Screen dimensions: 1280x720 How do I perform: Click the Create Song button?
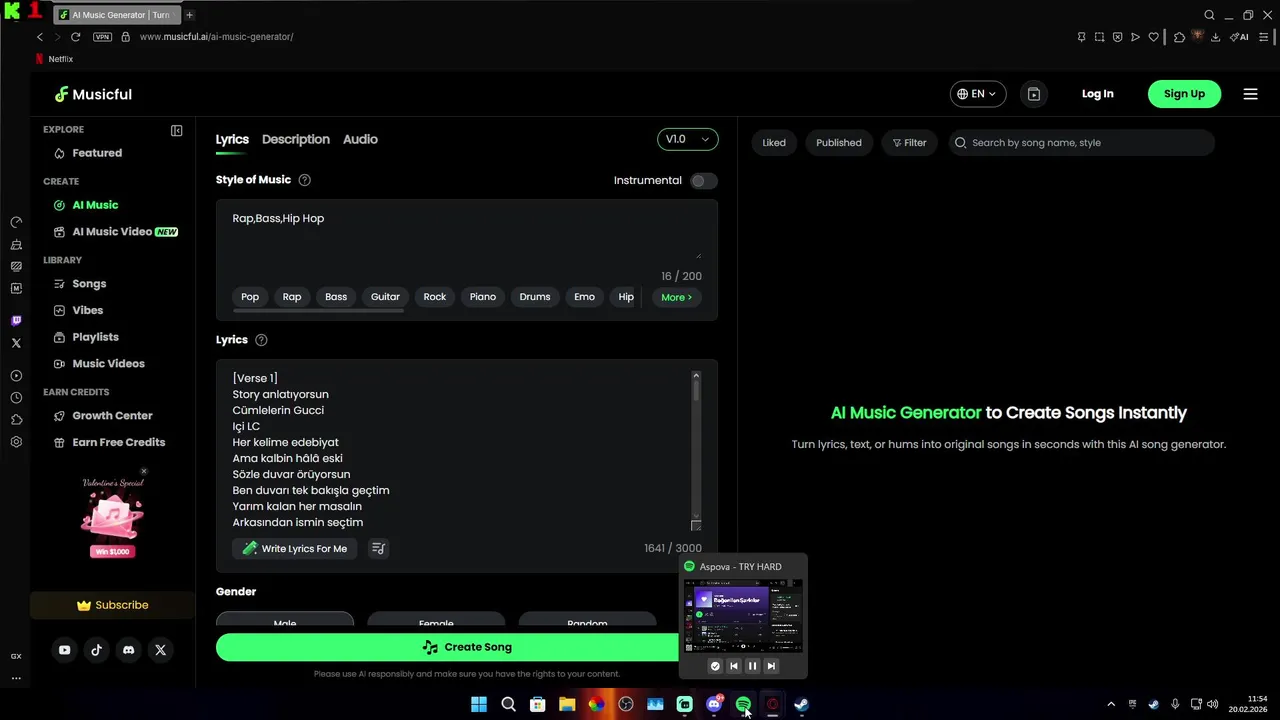[x=466, y=647]
